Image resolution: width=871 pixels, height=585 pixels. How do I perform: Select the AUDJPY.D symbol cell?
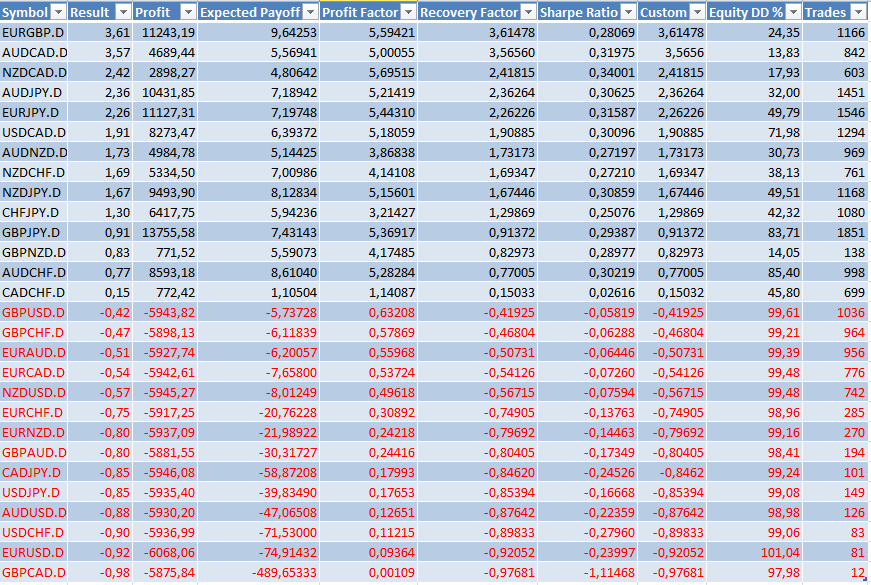click(x=33, y=93)
